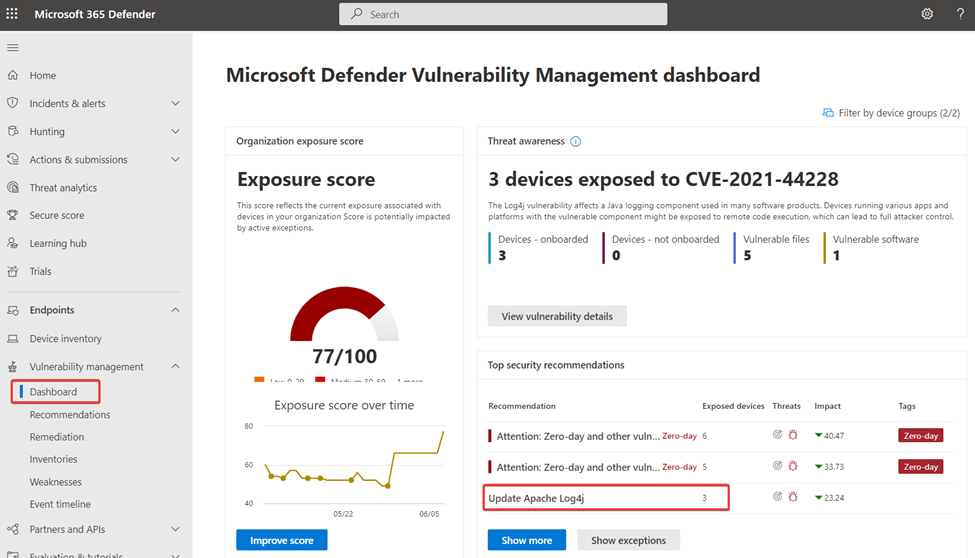Click the last point on exposure chart
Viewport: 975px width, 558px height.
coord(443,432)
